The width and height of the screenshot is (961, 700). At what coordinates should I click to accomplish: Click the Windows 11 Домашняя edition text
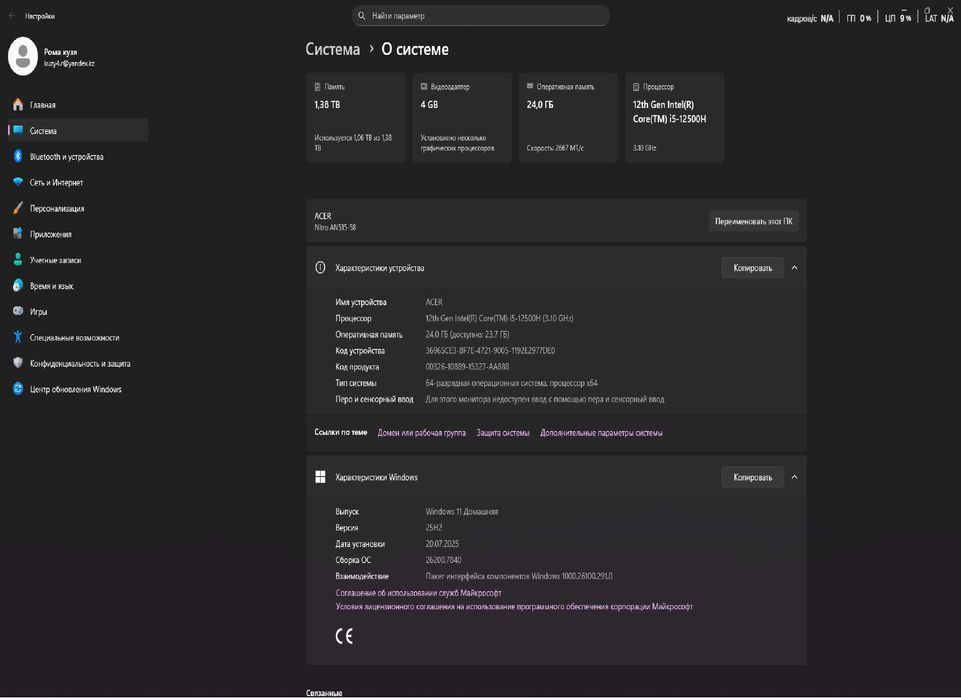pos(462,511)
